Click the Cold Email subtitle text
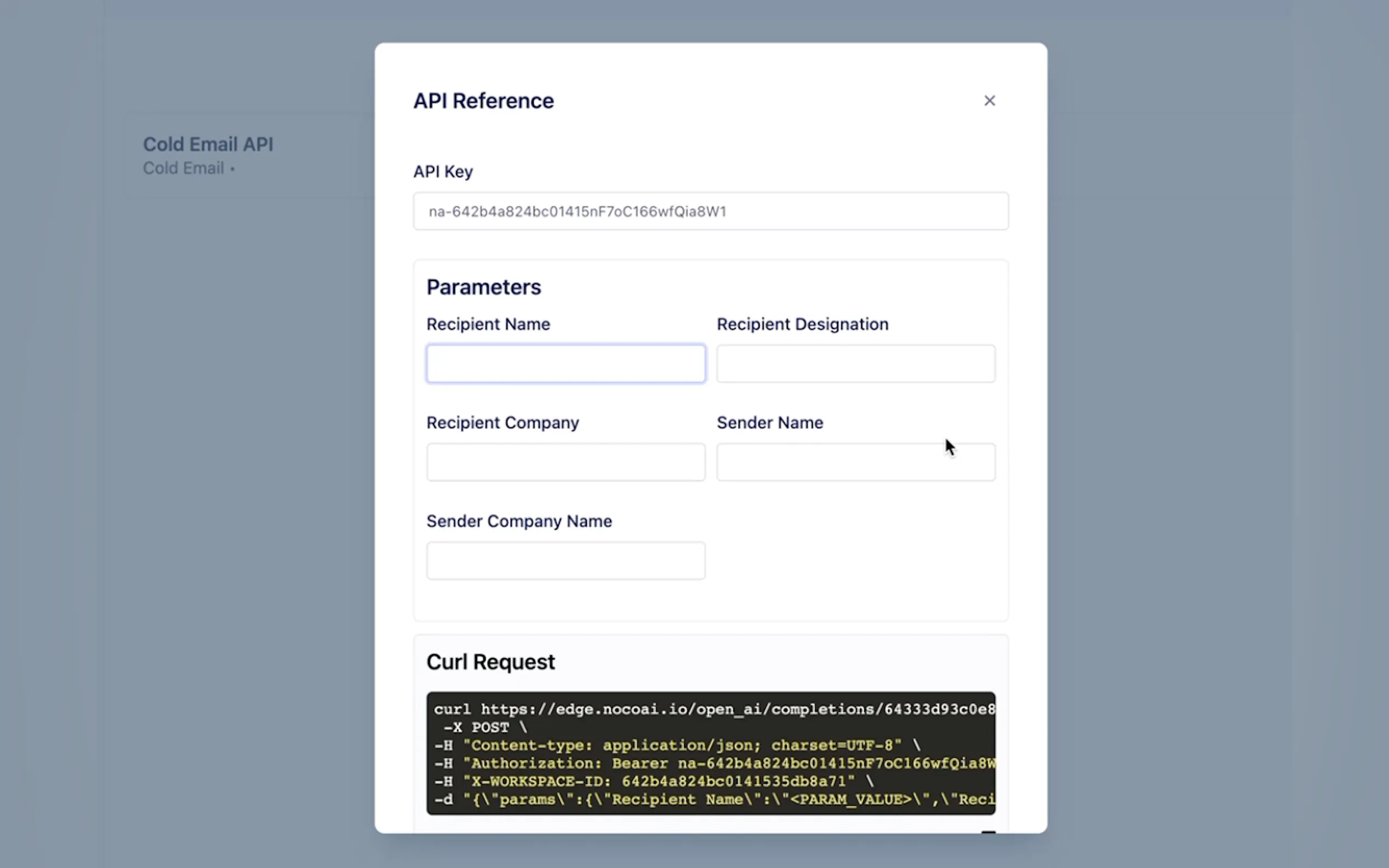The height and width of the screenshot is (868, 1389). pyautogui.click(x=184, y=168)
